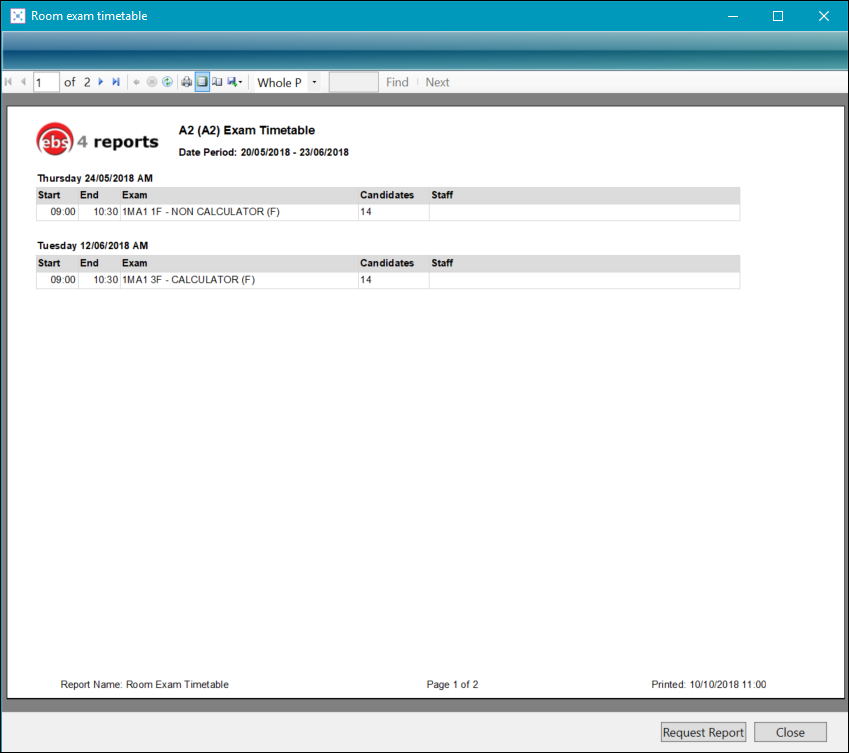Click the Find link in the toolbar
Screen dimensions: 849x753
coord(397,82)
